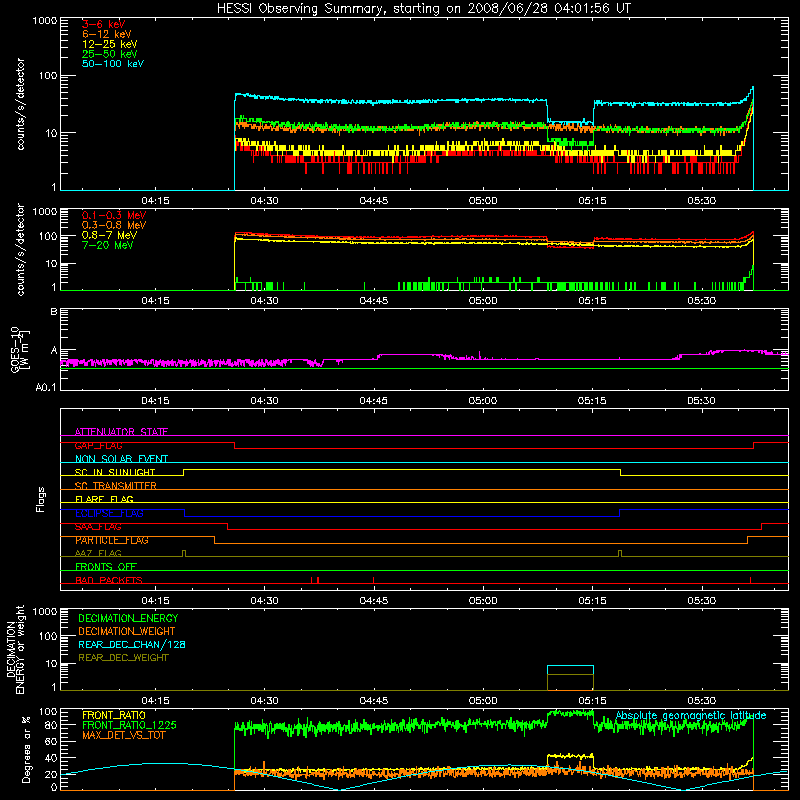Click the REAR_DEC_CHAN/128 legend label
Screen dimensions: 800x800
[132, 644]
